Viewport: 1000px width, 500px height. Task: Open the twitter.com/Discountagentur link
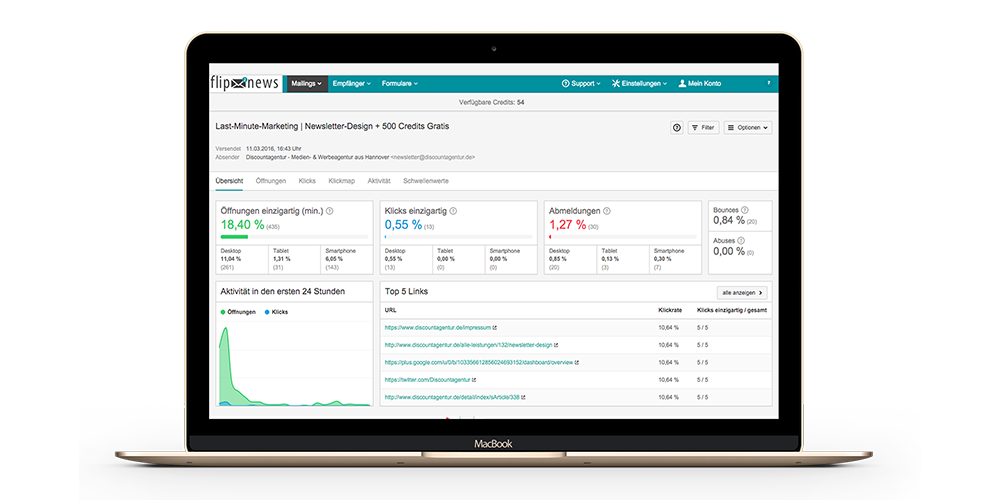click(427, 379)
